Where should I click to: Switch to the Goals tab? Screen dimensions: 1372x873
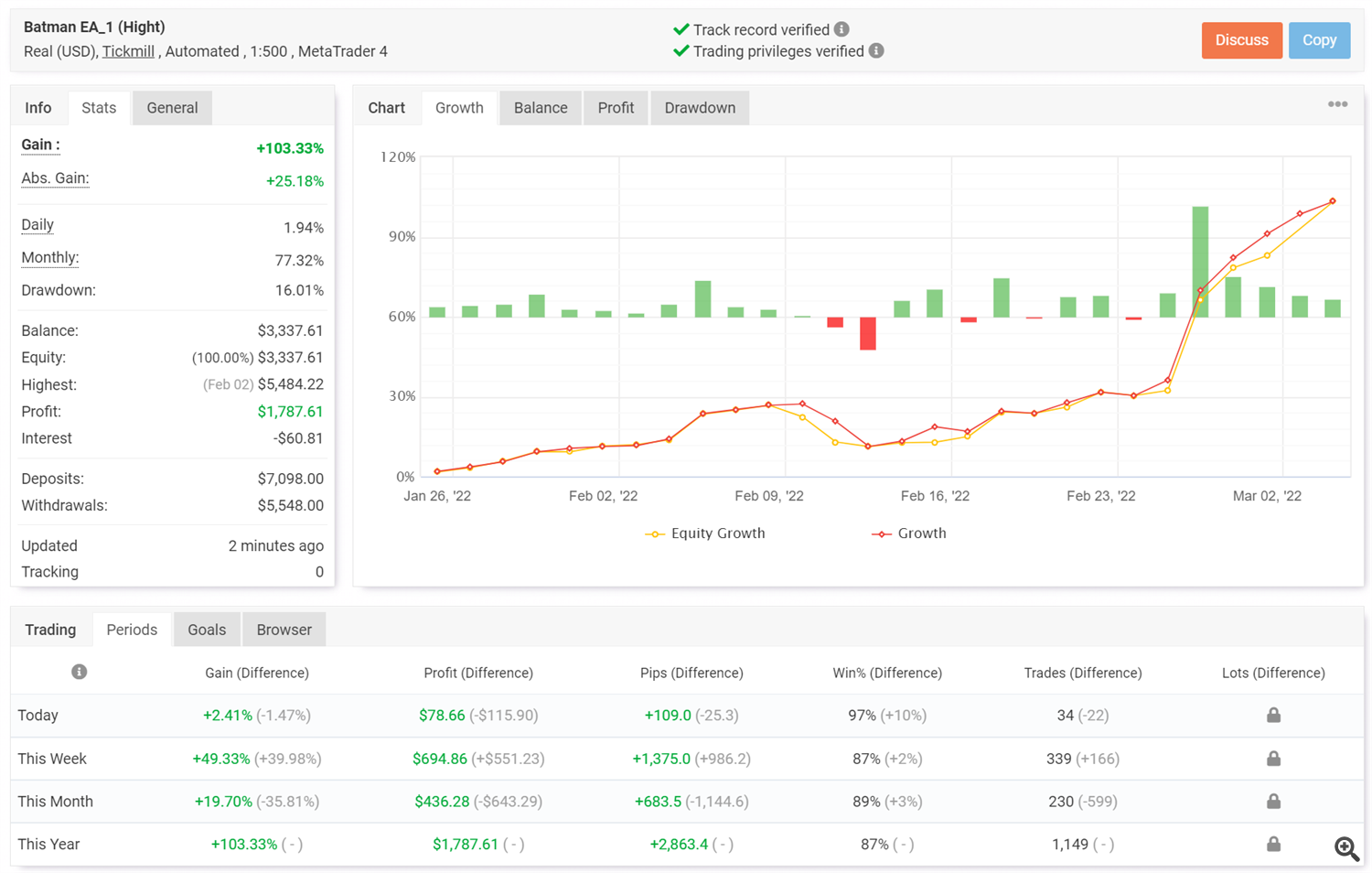[207, 630]
